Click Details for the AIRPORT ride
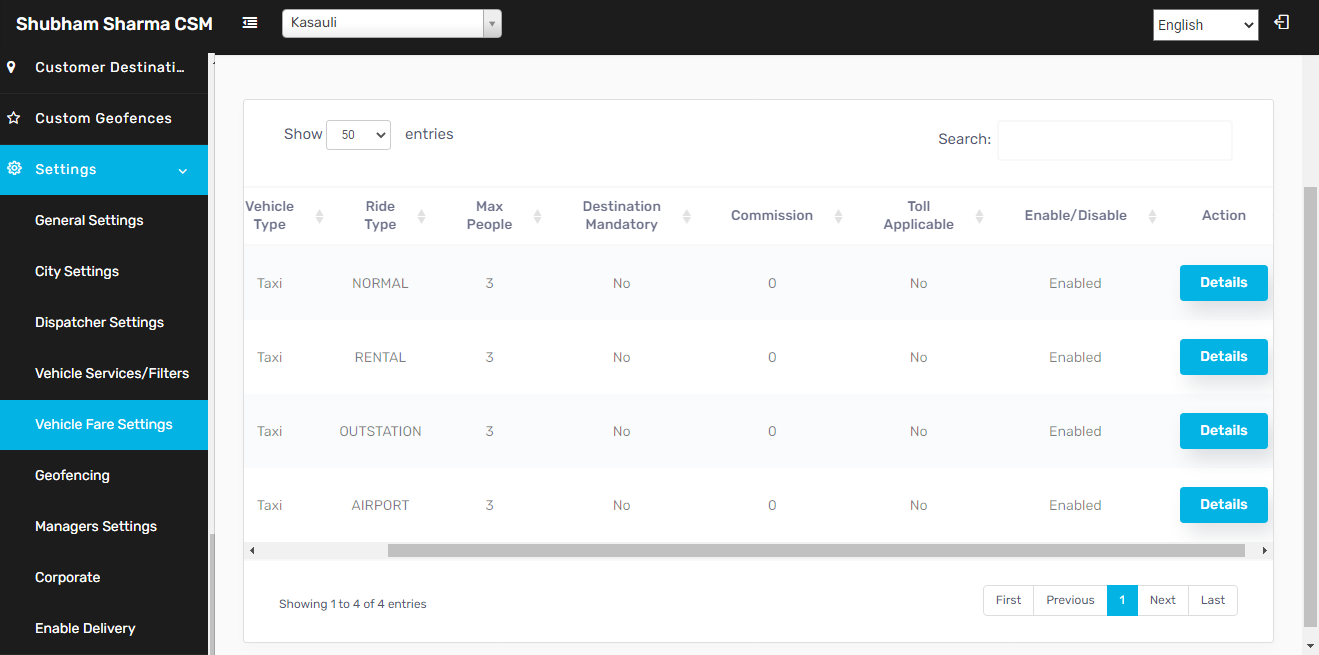Screen dimensions: 1319x655 tap(1223, 505)
